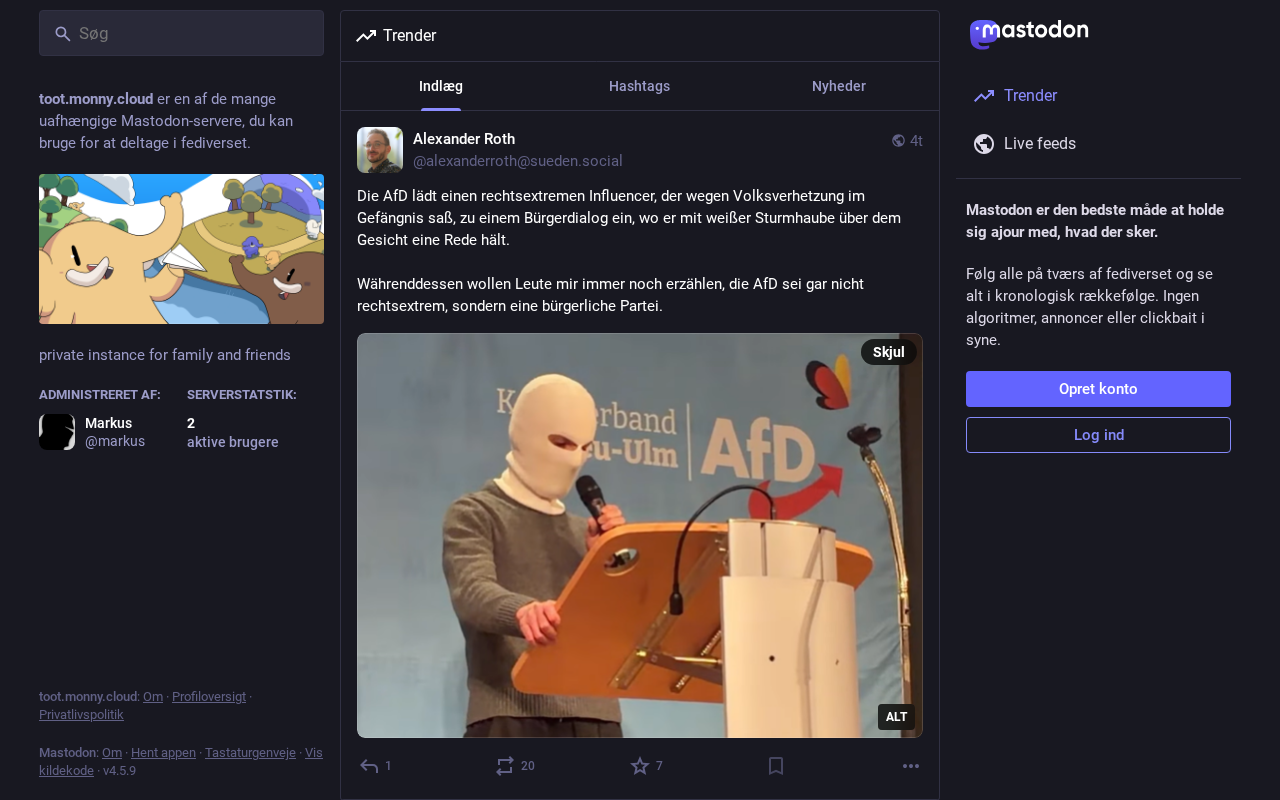Open Trender in right navigation
The image size is (1280, 800).
(1098, 95)
